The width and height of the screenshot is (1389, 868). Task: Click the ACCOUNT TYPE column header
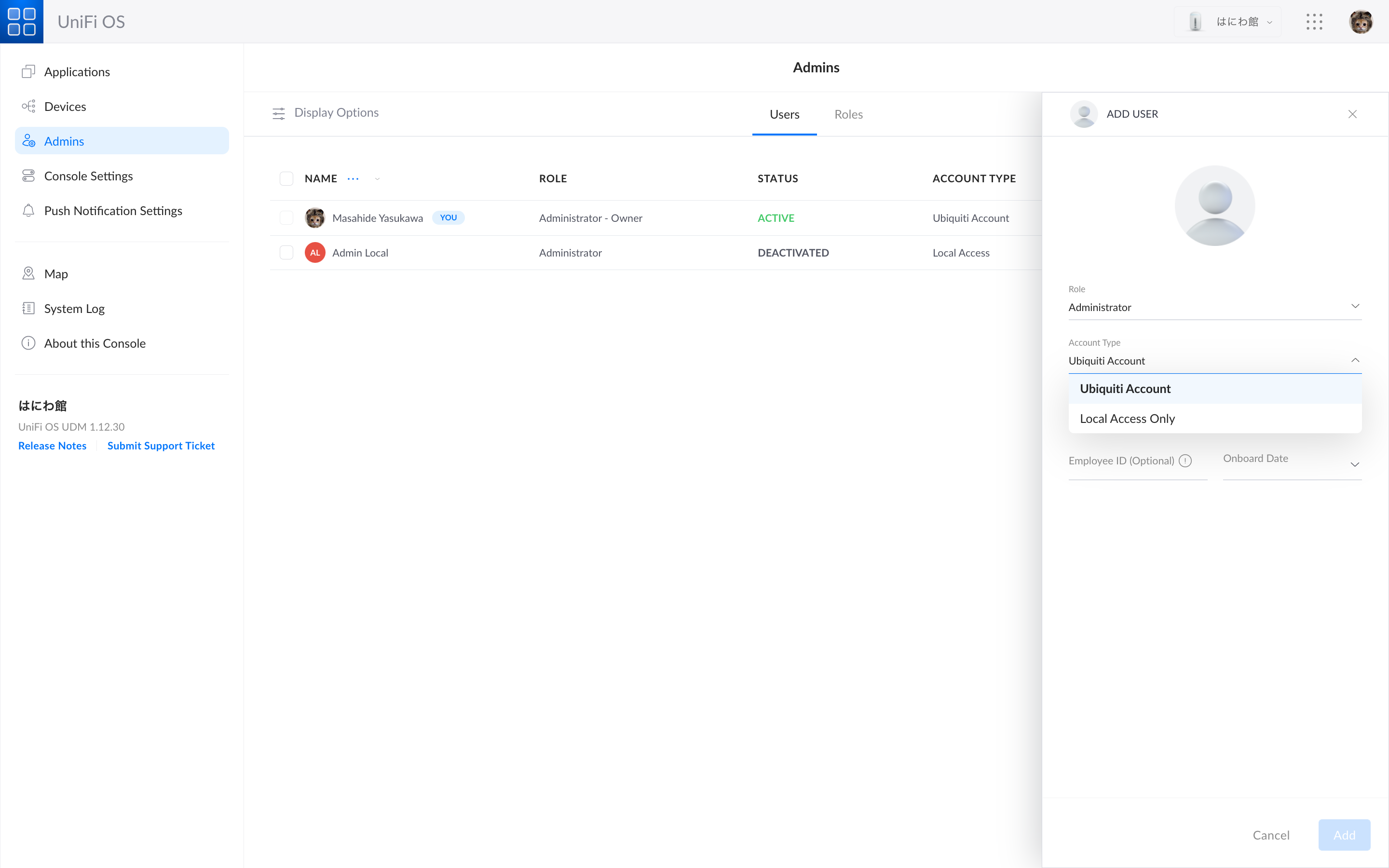click(x=974, y=178)
